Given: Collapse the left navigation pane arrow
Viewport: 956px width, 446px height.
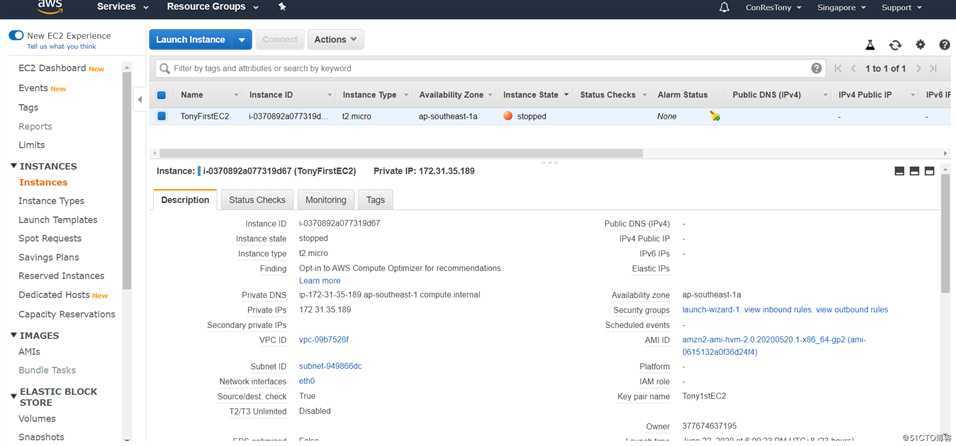Looking at the screenshot, I should coord(140,99).
